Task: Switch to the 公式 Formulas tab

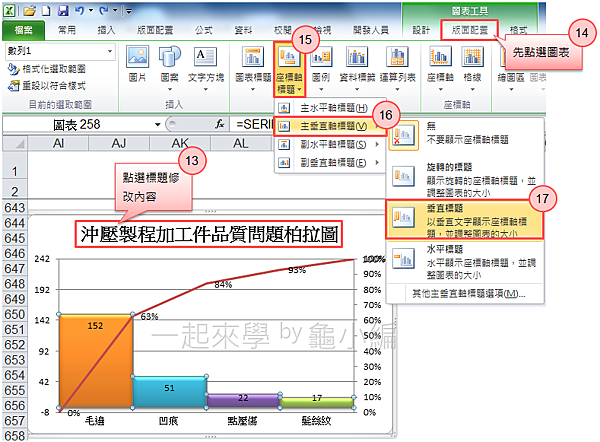Action: (203, 30)
